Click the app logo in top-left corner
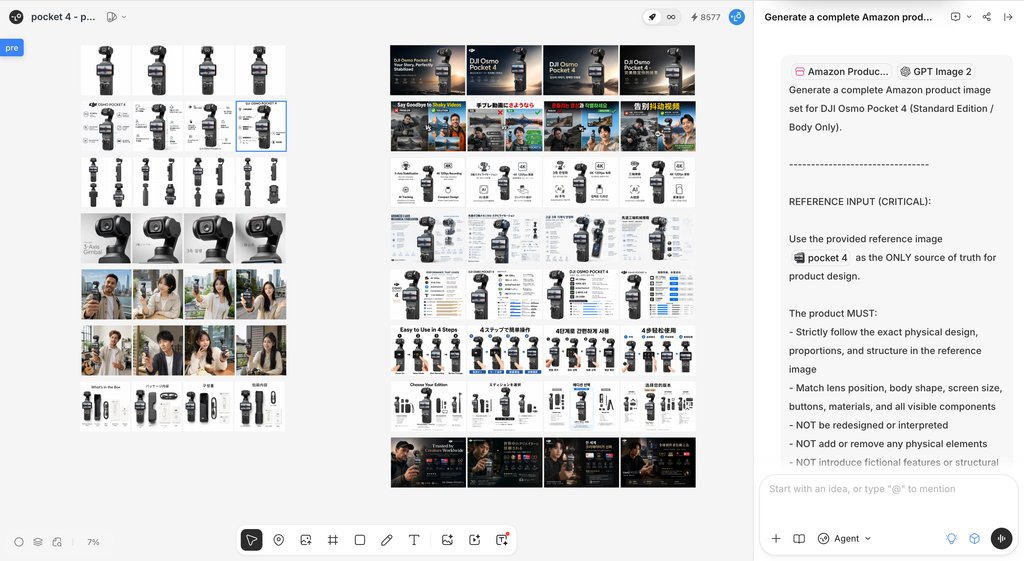 (16, 17)
